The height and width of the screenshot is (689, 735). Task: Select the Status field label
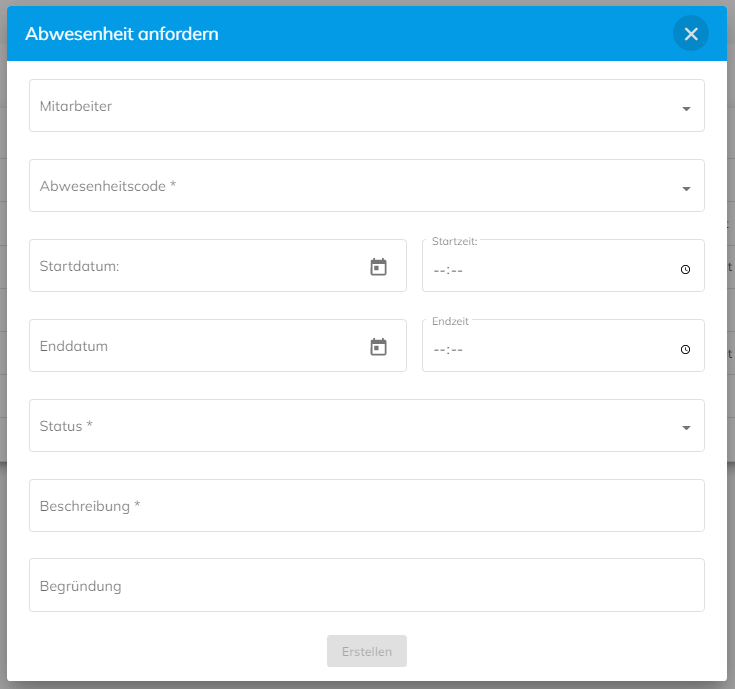(x=66, y=426)
